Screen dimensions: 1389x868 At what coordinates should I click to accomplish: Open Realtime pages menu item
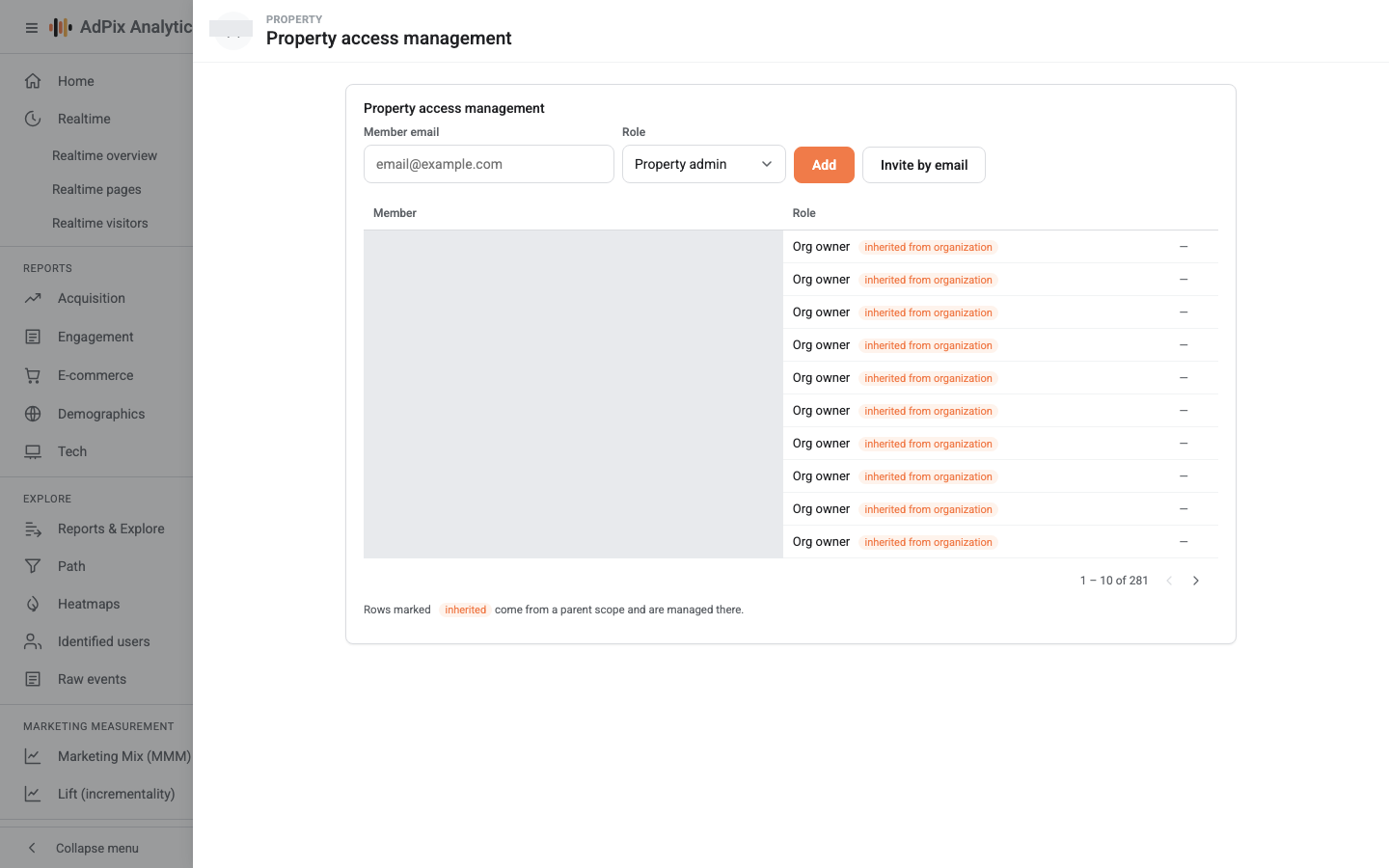96,189
